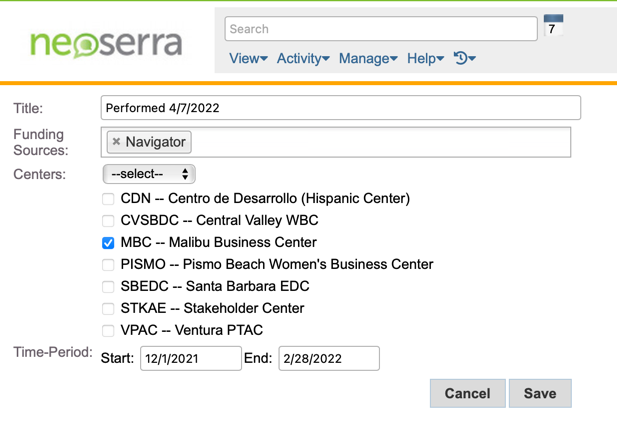Select the SBEDC Santa Barbara EDC checkbox
The width and height of the screenshot is (617, 427).
point(108,287)
